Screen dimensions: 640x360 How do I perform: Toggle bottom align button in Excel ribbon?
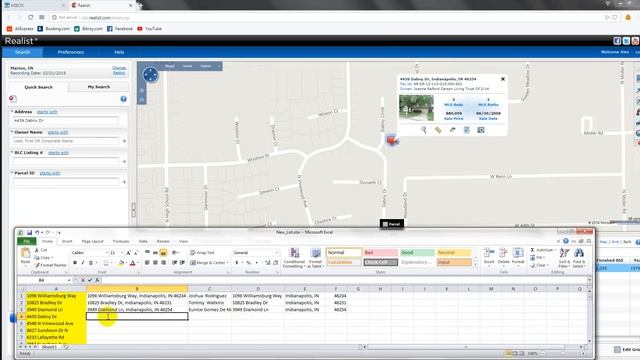pyautogui.click(x=163, y=253)
